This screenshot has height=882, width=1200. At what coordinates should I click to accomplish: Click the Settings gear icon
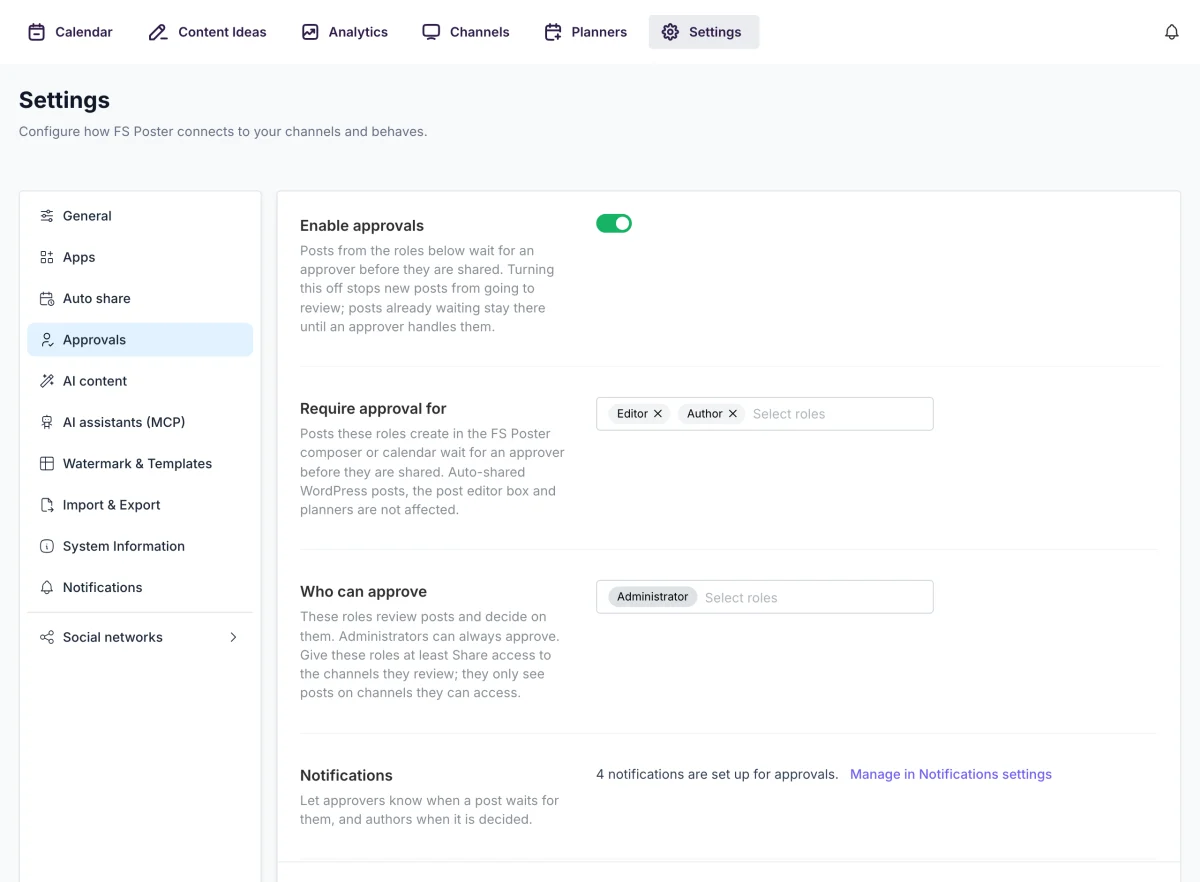(670, 32)
